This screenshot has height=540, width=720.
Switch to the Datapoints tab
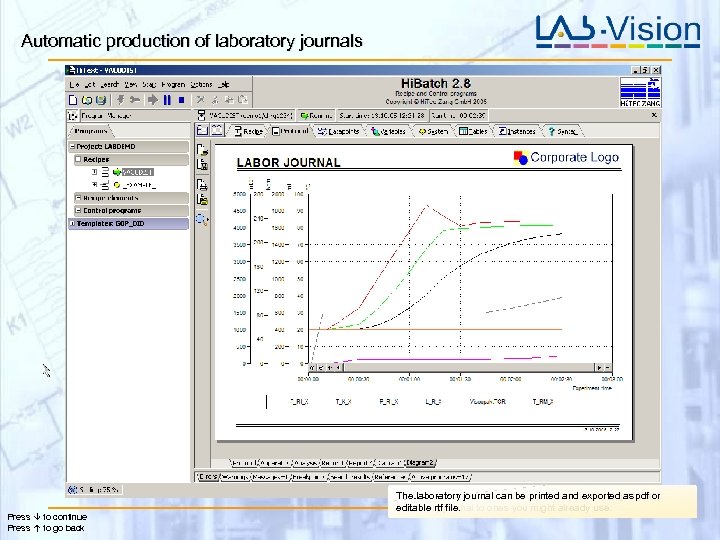pyautogui.click(x=339, y=131)
